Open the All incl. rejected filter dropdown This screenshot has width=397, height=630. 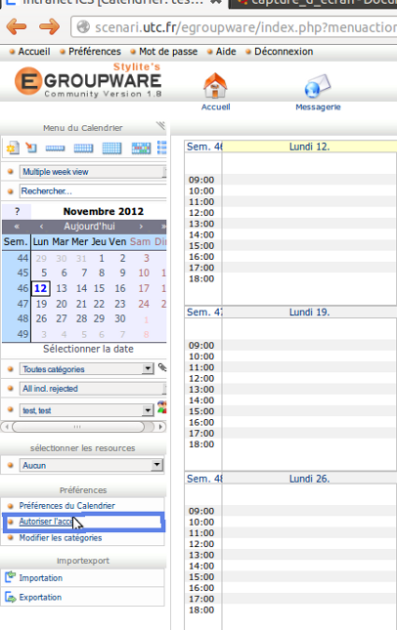pyautogui.click(x=93, y=389)
